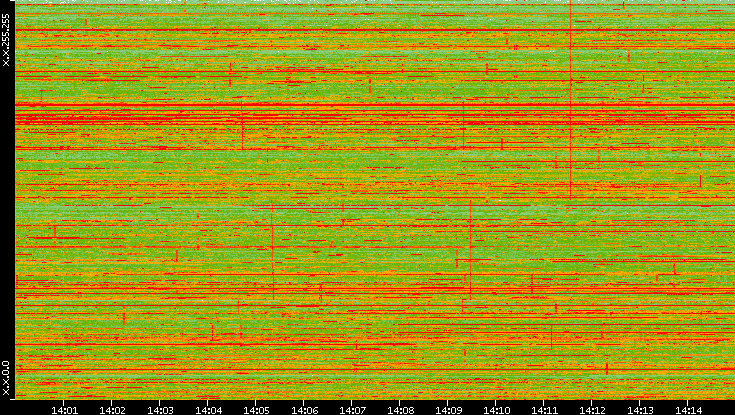The image size is (735, 415).
Task: Click the 14:12 time axis label
Action: [592, 410]
